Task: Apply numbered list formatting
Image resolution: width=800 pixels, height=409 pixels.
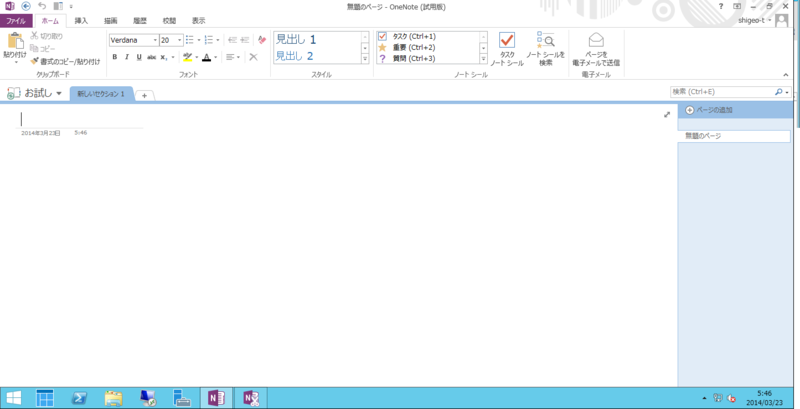Action: point(208,40)
